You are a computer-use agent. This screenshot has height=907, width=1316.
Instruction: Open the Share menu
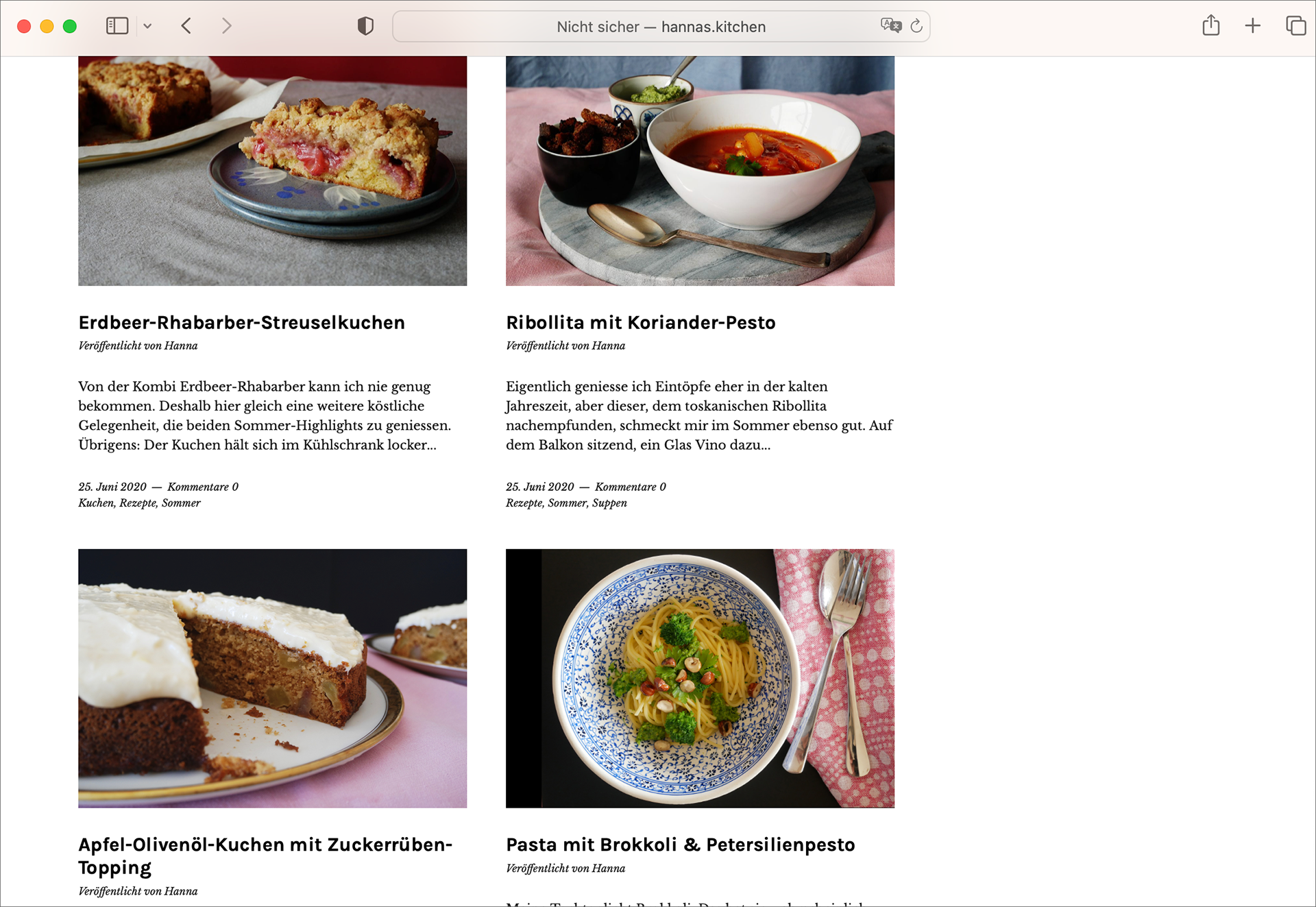coord(1211,25)
